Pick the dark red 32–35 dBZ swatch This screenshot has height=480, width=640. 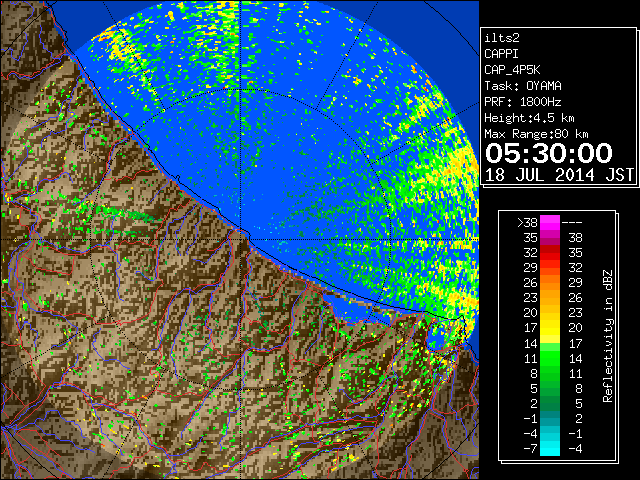(x=550, y=253)
